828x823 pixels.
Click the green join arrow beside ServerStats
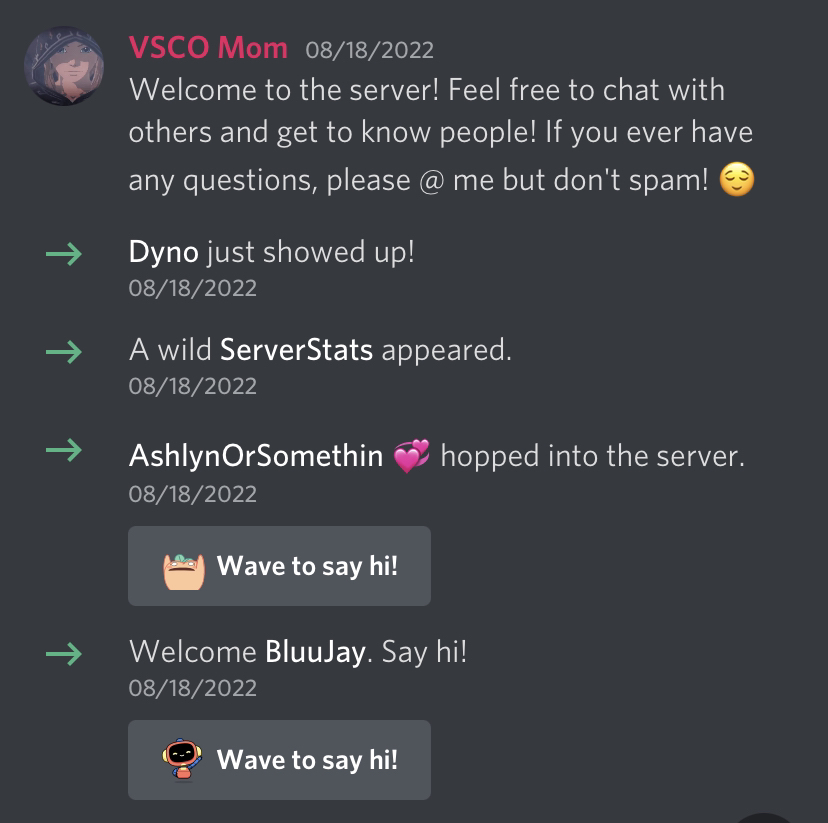pyautogui.click(x=64, y=352)
